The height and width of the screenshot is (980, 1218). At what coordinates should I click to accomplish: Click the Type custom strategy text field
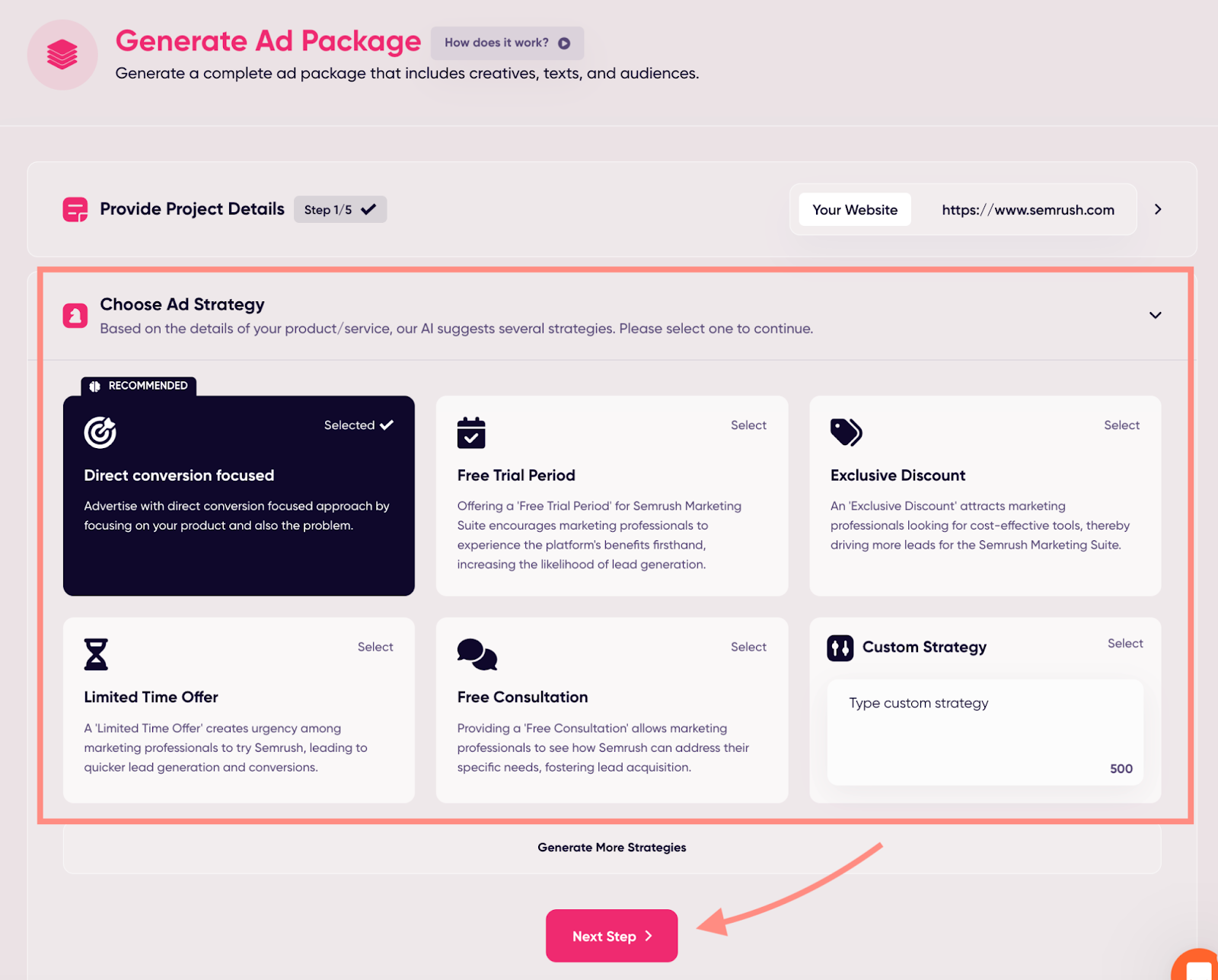(985, 732)
